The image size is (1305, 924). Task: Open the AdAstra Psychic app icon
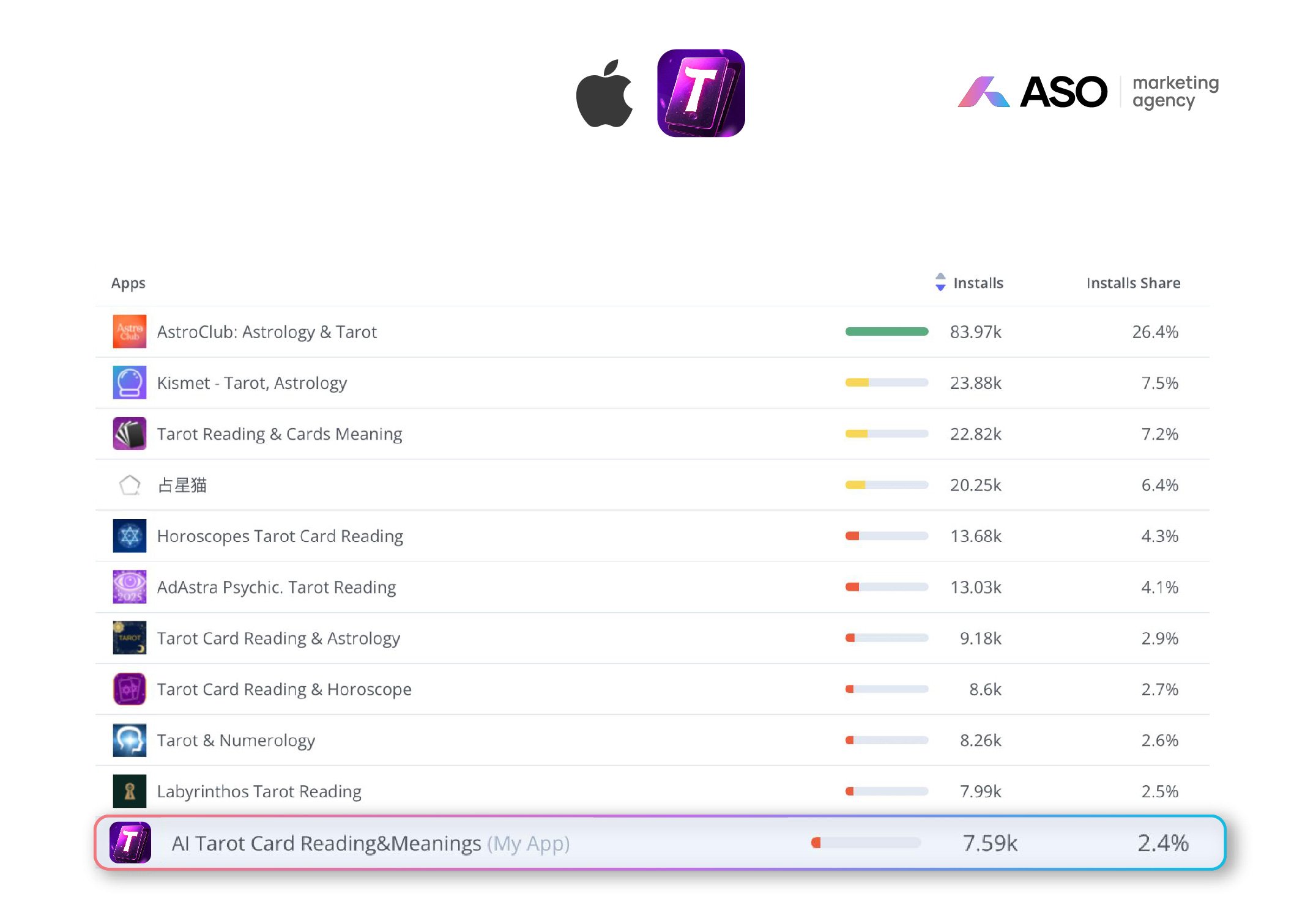pyautogui.click(x=130, y=587)
